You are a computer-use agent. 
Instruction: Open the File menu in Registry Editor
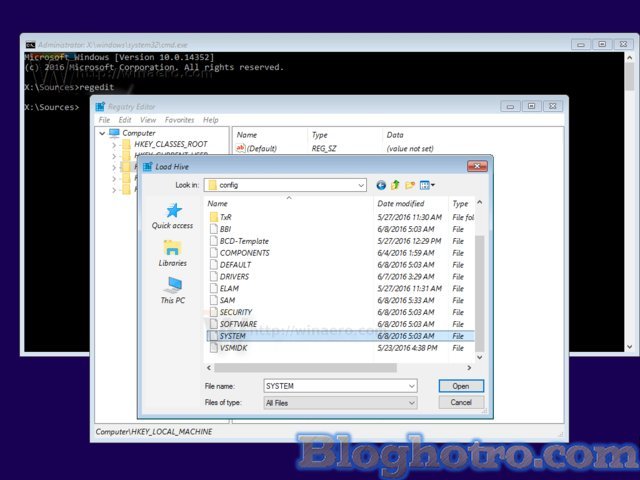coord(104,120)
